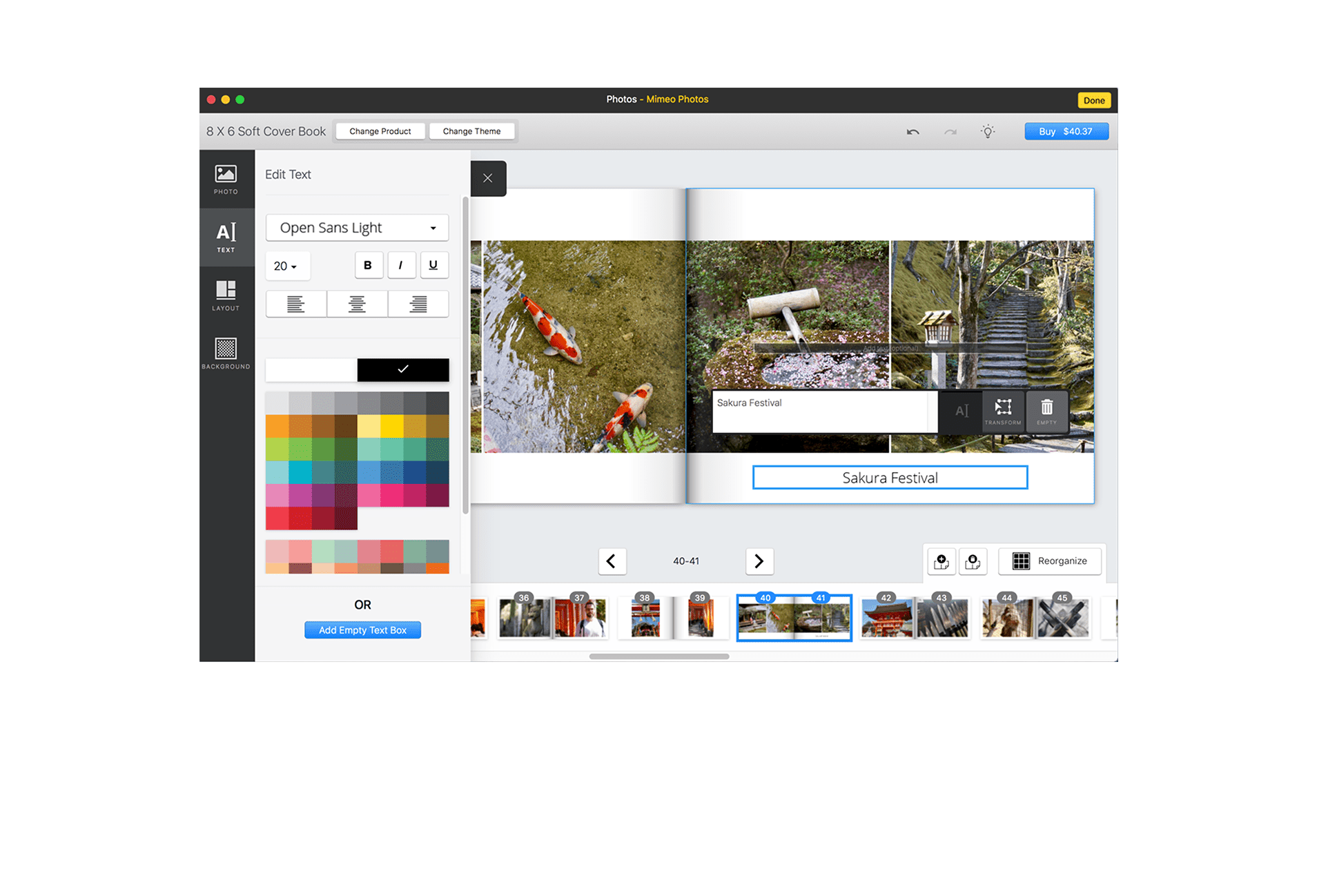Viewport: 1317px width, 896px height.
Task: Select the pages 40-41 spread thumbnail
Action: 794,618
